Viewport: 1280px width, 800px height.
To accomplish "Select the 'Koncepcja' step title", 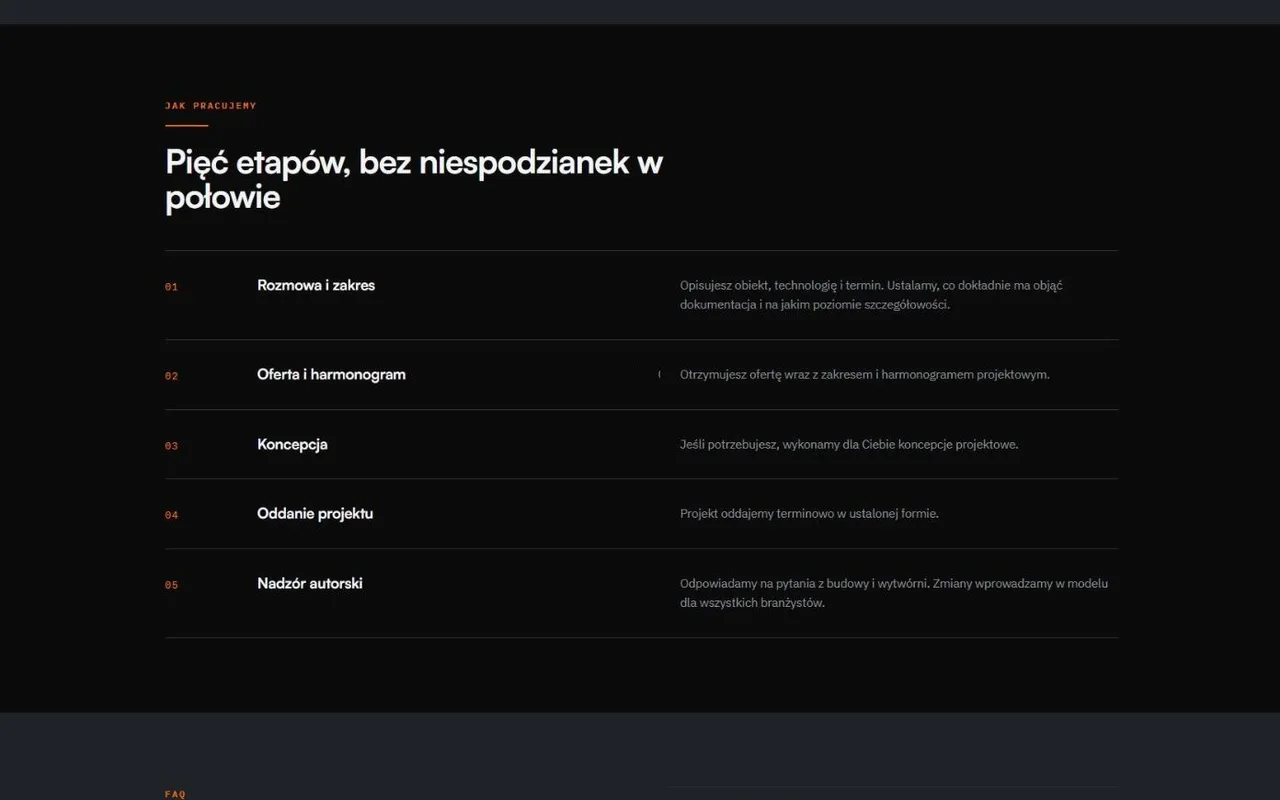I will [292, 445].
